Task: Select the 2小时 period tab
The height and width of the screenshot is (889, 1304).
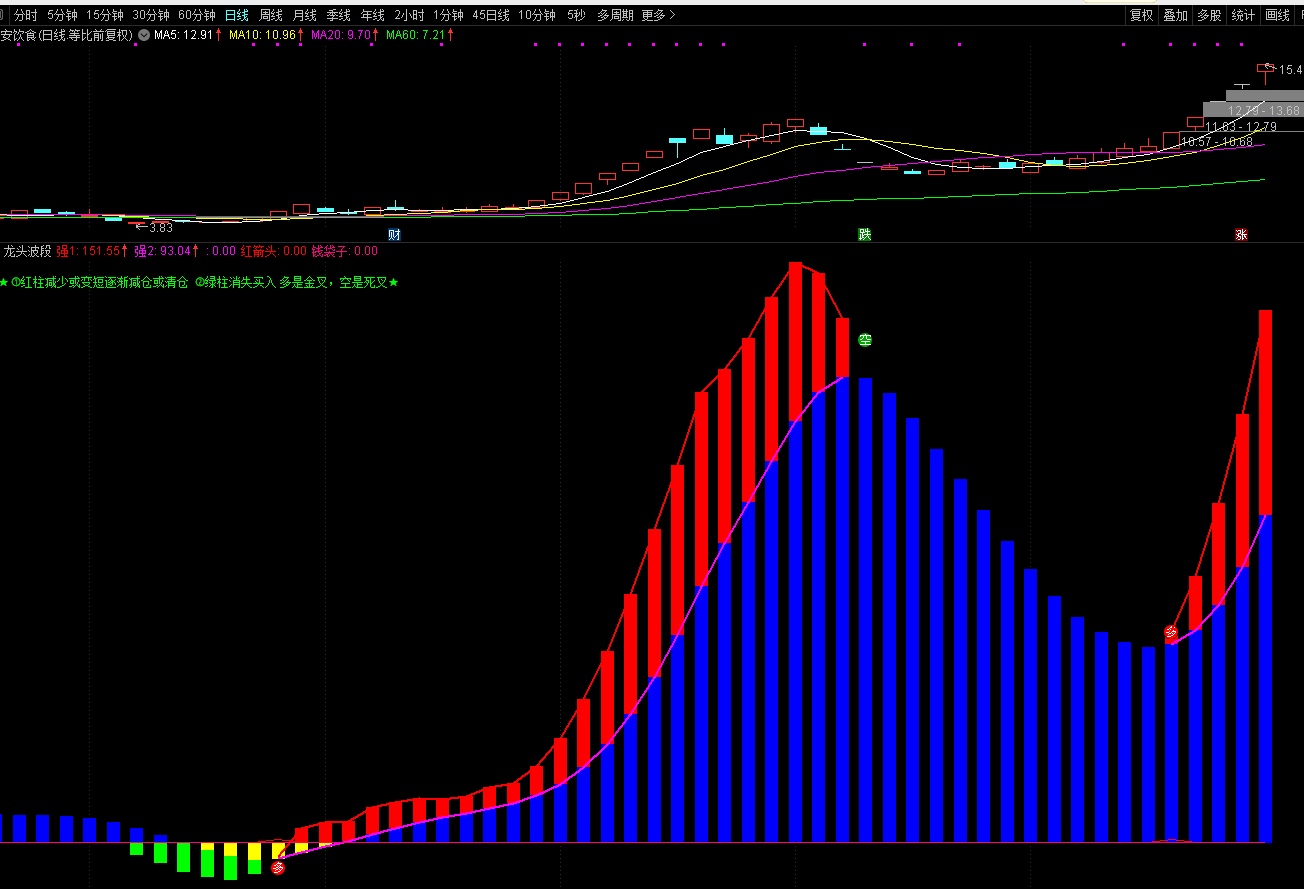Action: pos(409,15)
